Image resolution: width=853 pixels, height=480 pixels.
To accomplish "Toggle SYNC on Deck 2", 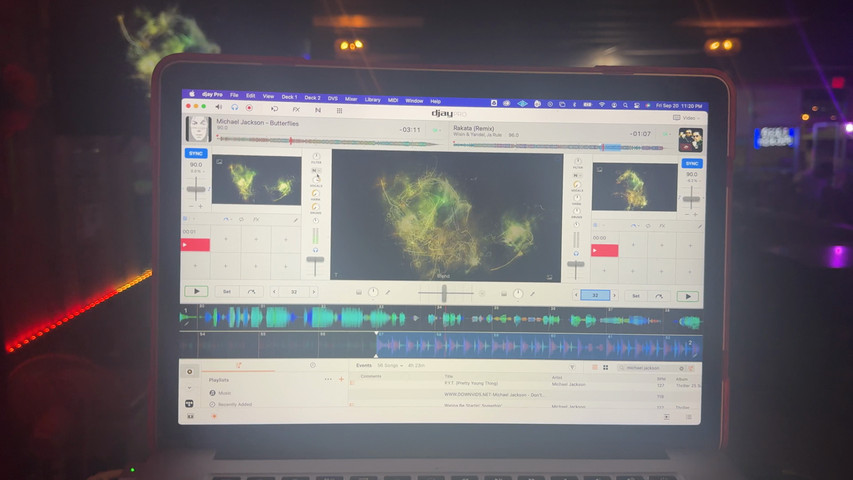I will (692, 163).
